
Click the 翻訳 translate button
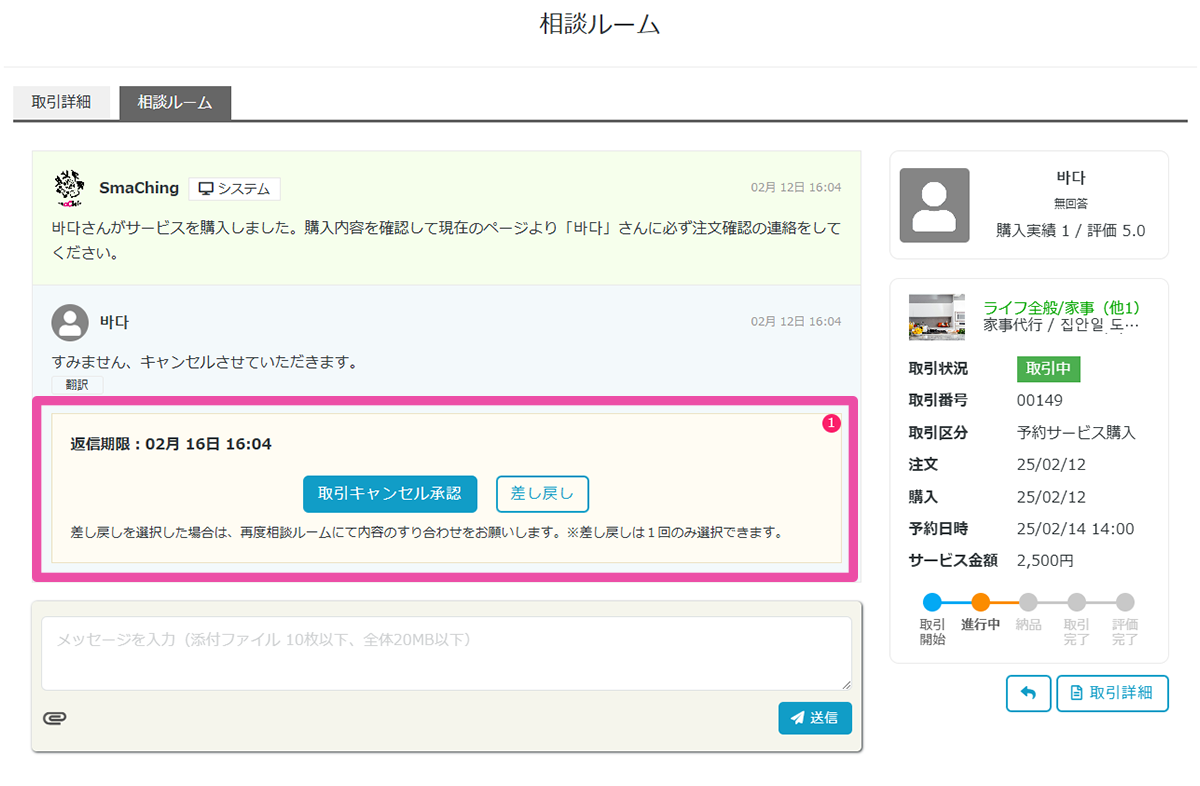coord(77,385)
